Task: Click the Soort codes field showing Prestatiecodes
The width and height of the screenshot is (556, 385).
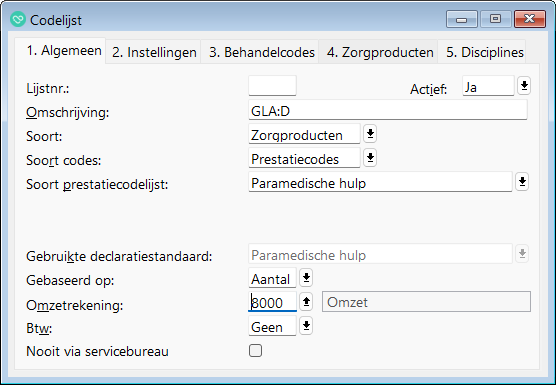Action: click(304, 158)
